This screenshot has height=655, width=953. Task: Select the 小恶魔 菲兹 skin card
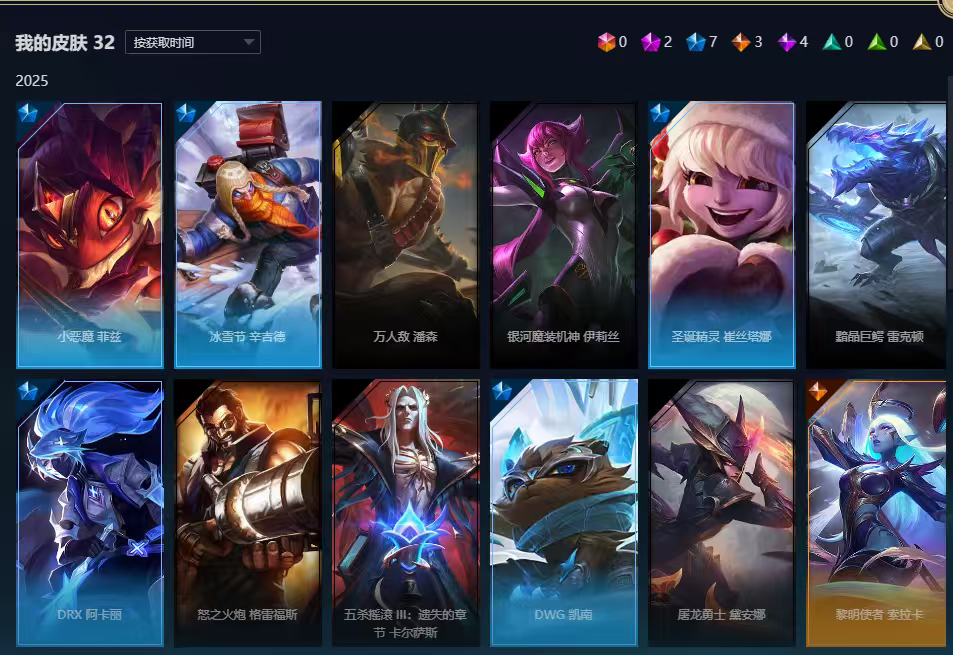click(89, 235)
